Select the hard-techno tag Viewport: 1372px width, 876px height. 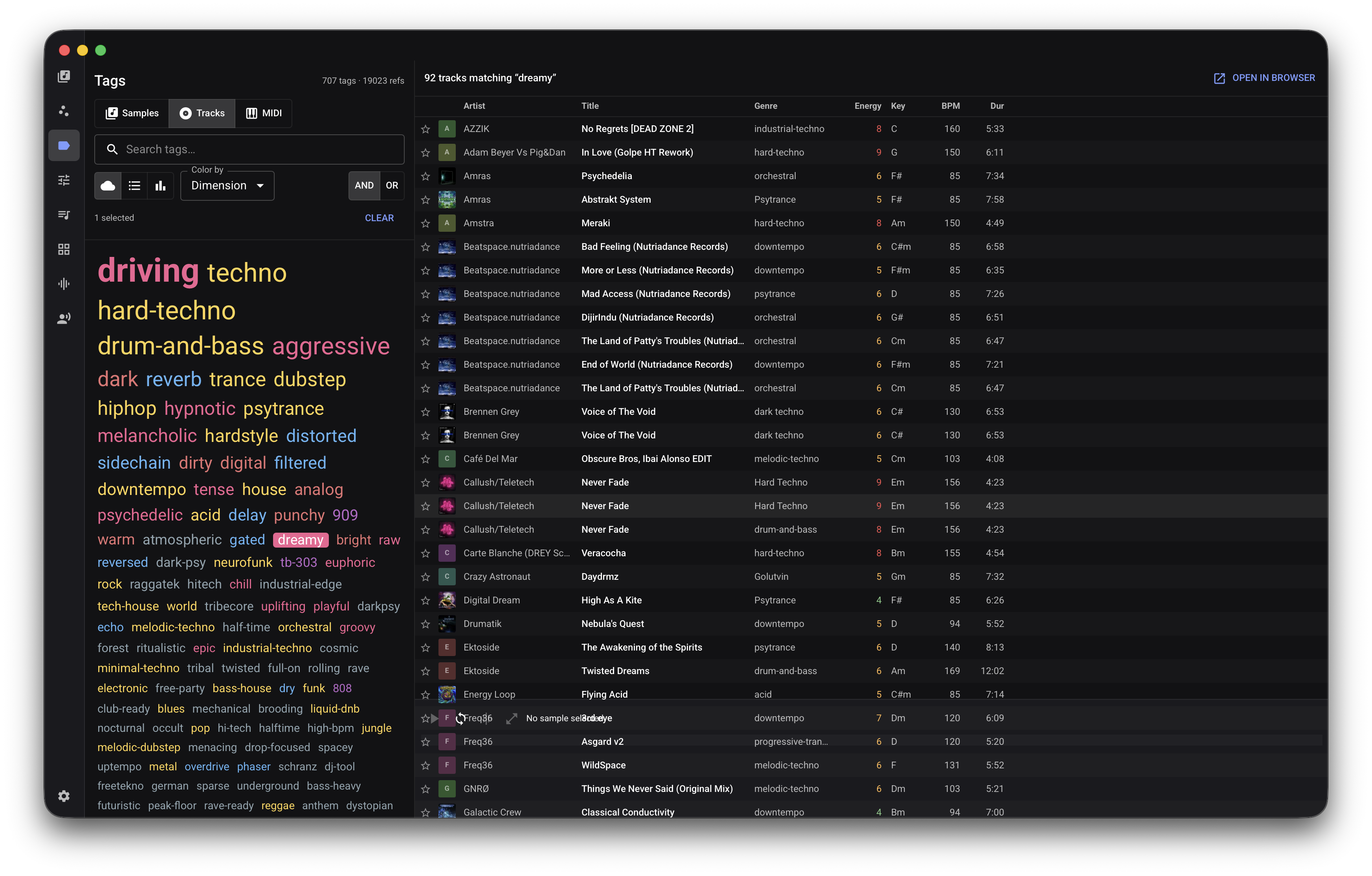click(x=166, y=311)
